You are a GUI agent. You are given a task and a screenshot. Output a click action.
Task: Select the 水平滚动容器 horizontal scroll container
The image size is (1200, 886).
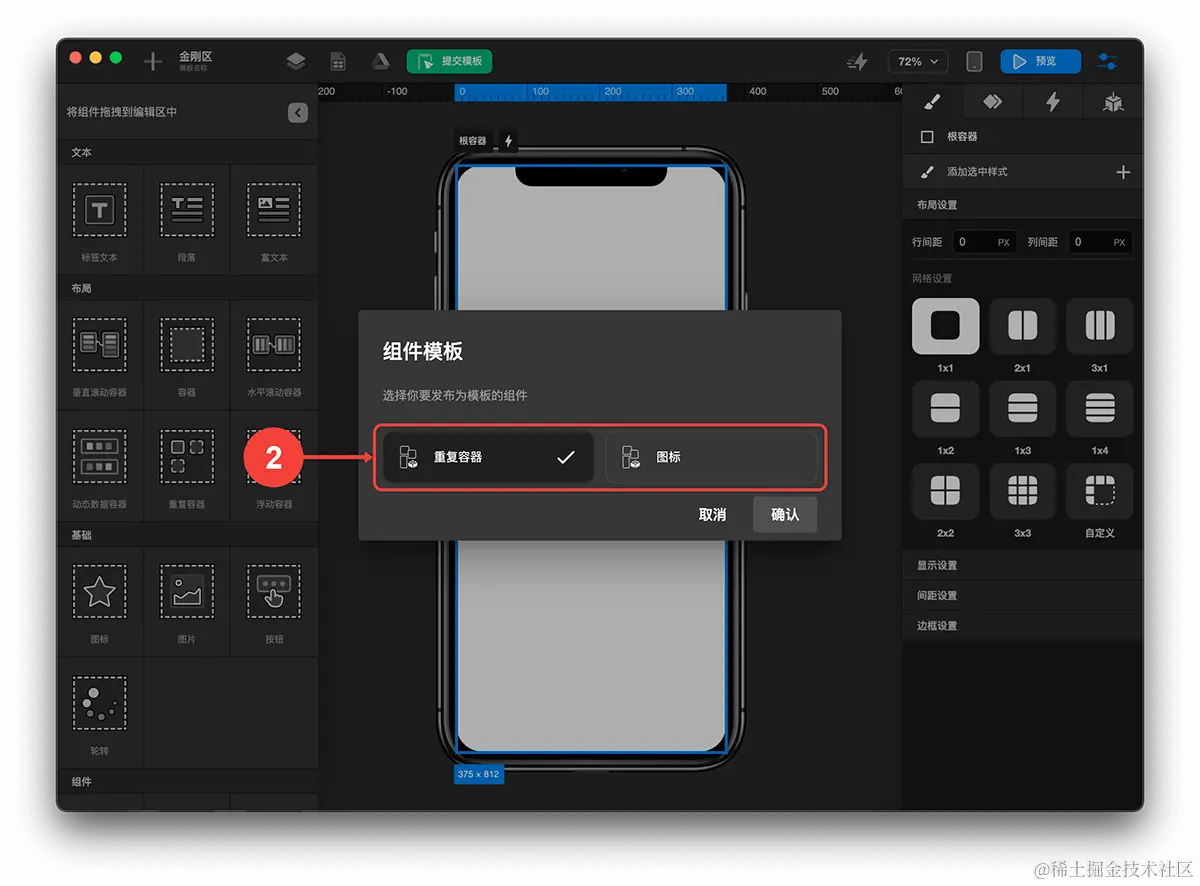(274, 355)
